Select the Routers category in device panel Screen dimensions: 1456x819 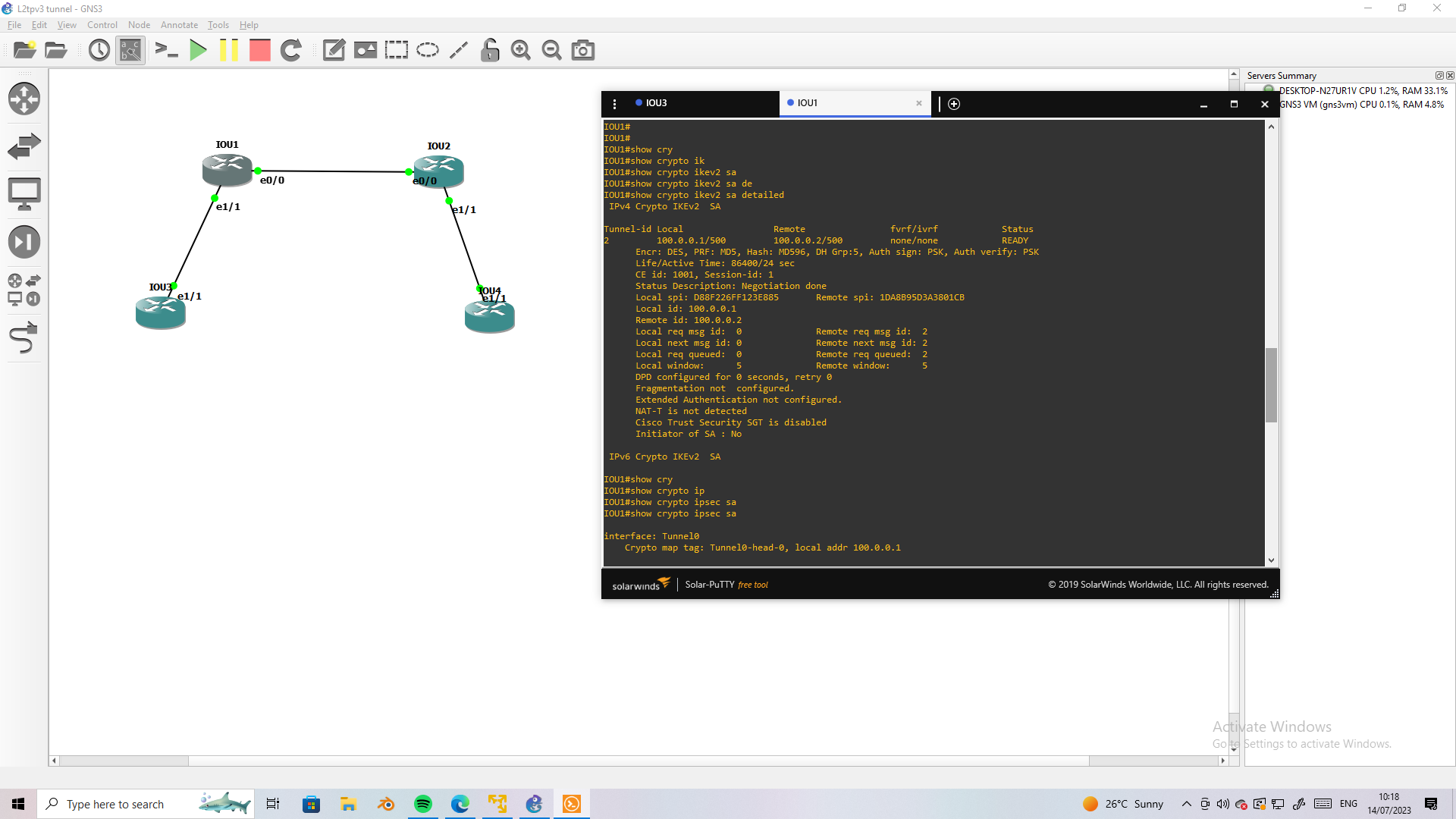click(x=24, y=99)
